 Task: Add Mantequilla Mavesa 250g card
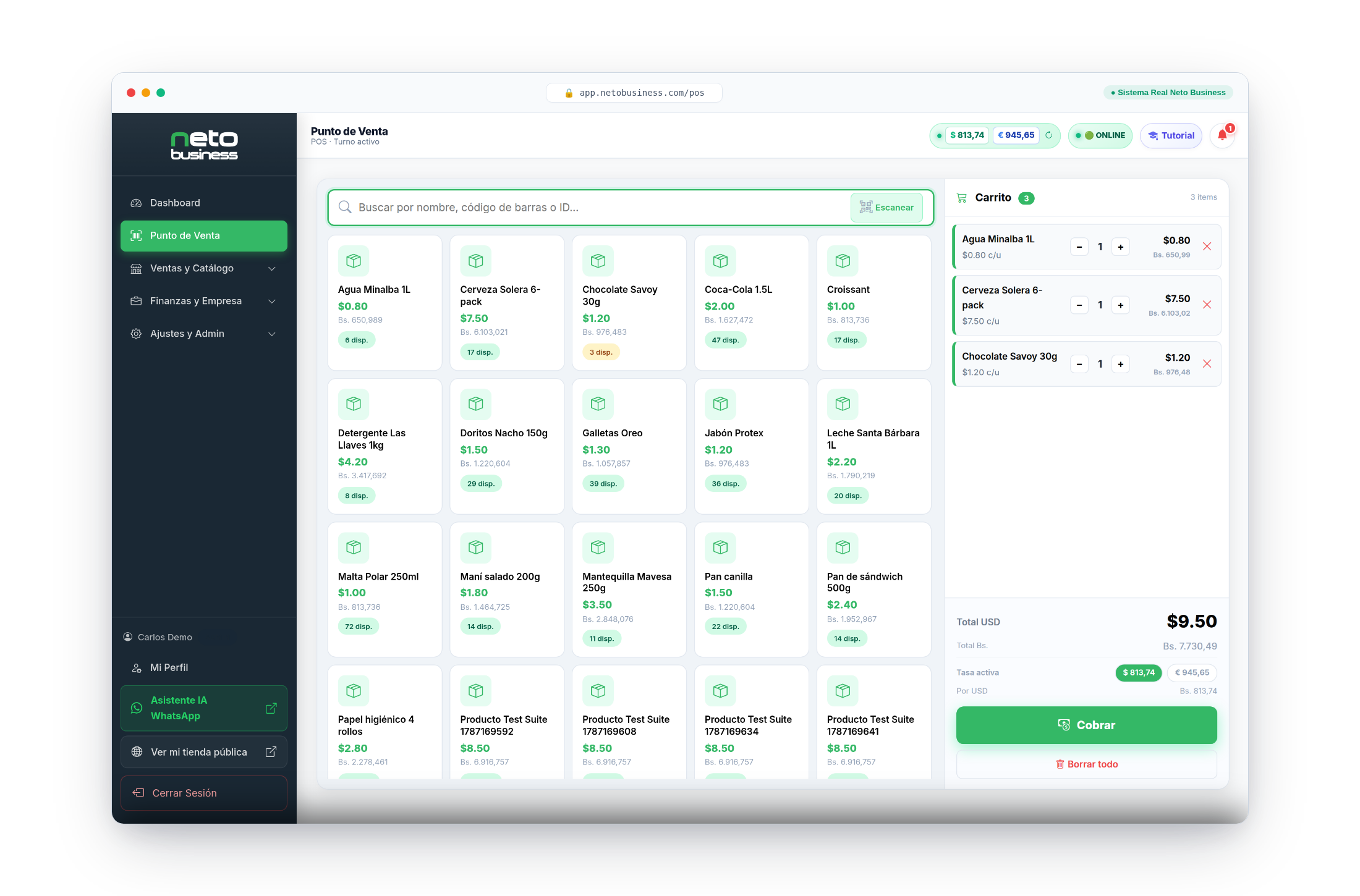coord(629,590)
